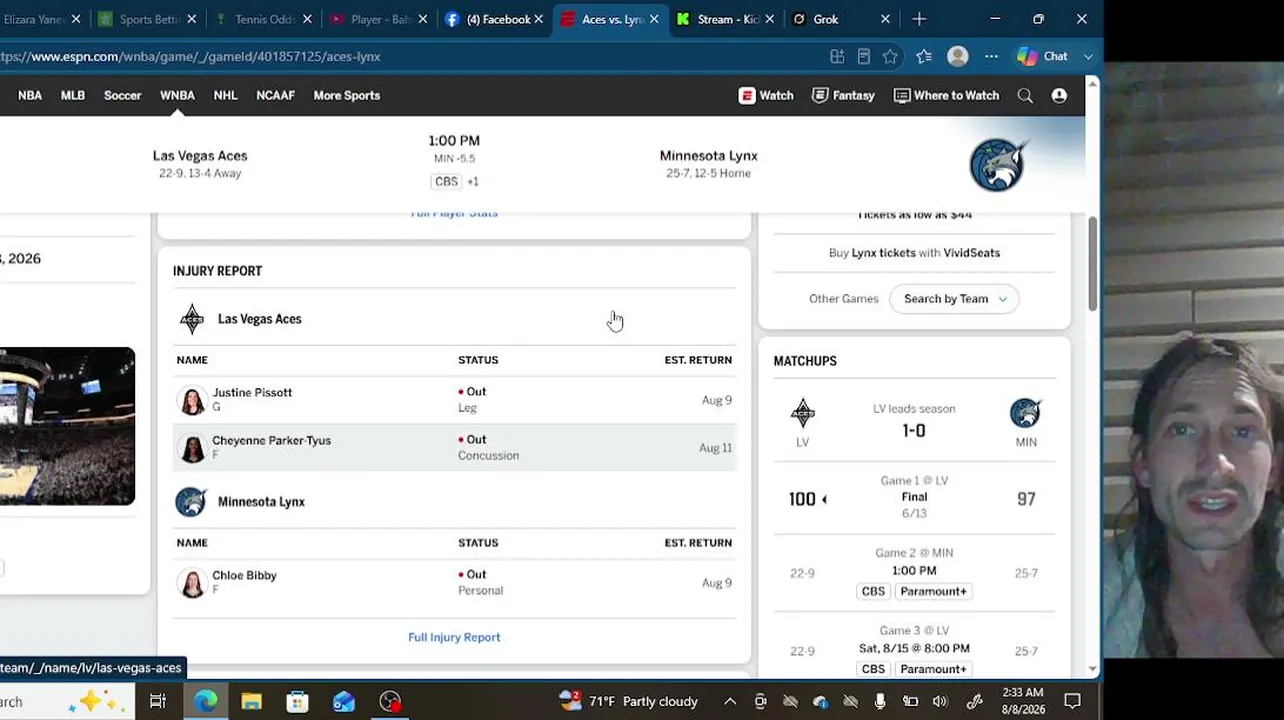Click the Las Vegas Aces logo in injury report

pos(192,319)
